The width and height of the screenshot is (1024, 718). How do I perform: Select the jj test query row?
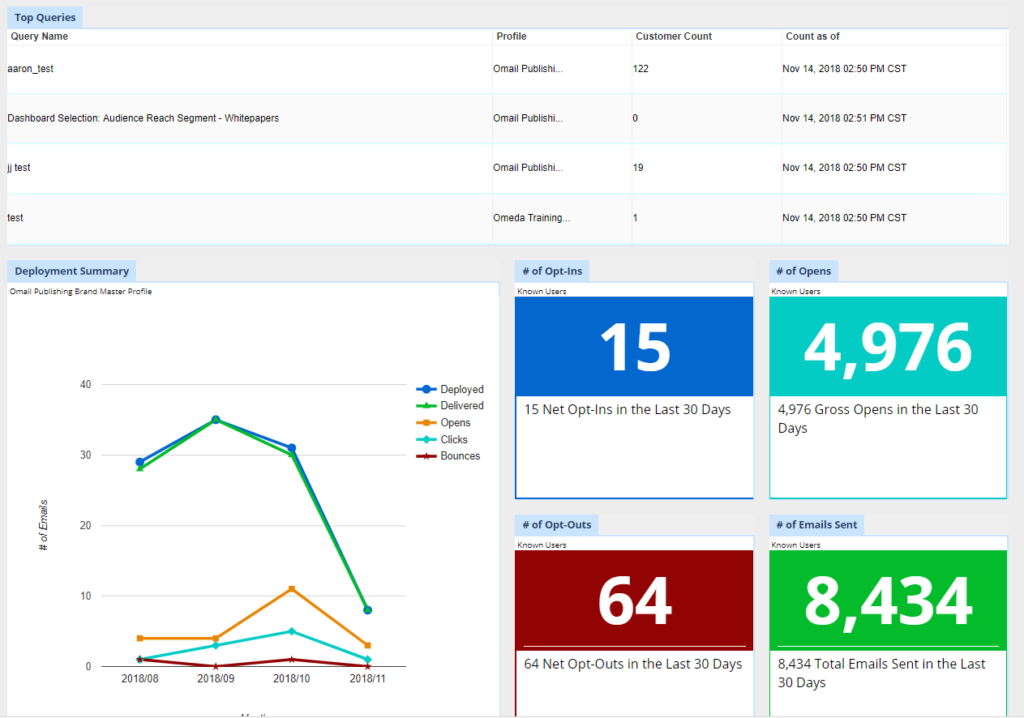pyautogui.click(x=19, y=168)
